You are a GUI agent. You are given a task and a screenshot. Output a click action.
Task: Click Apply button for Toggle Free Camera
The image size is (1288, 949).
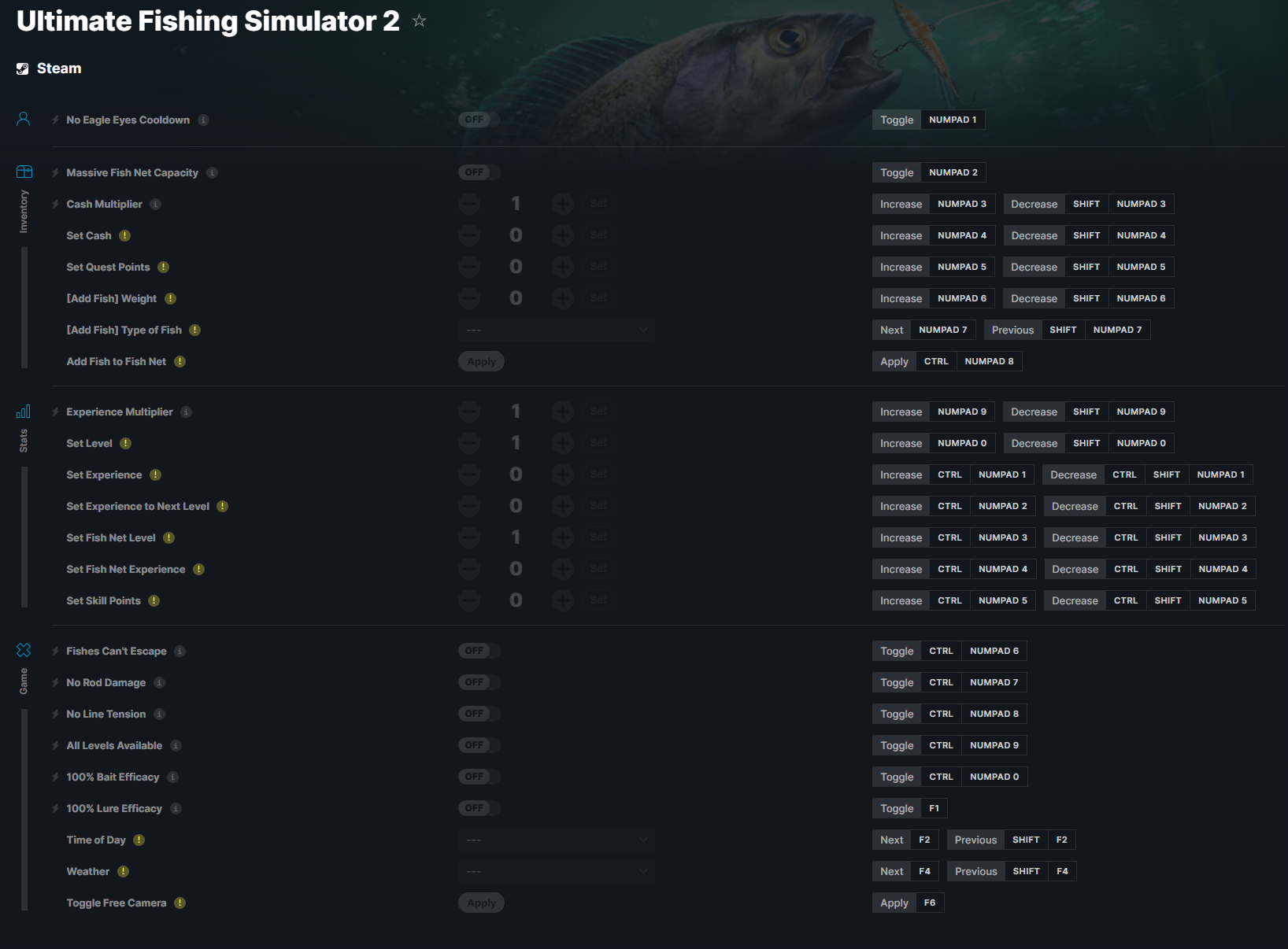481,903
